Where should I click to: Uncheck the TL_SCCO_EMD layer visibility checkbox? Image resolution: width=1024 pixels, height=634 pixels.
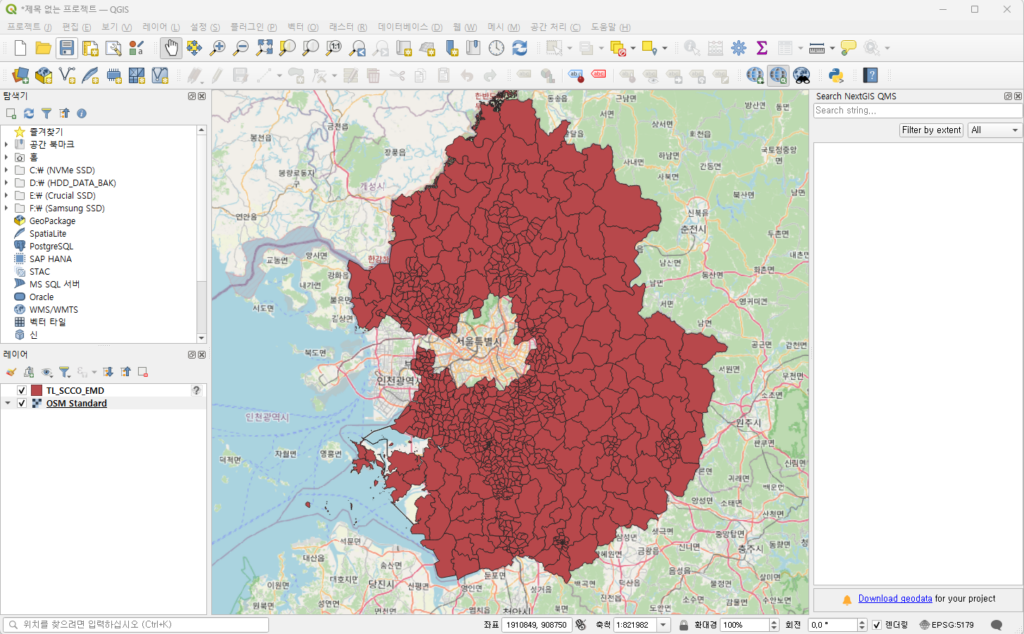tap(21, 390)
